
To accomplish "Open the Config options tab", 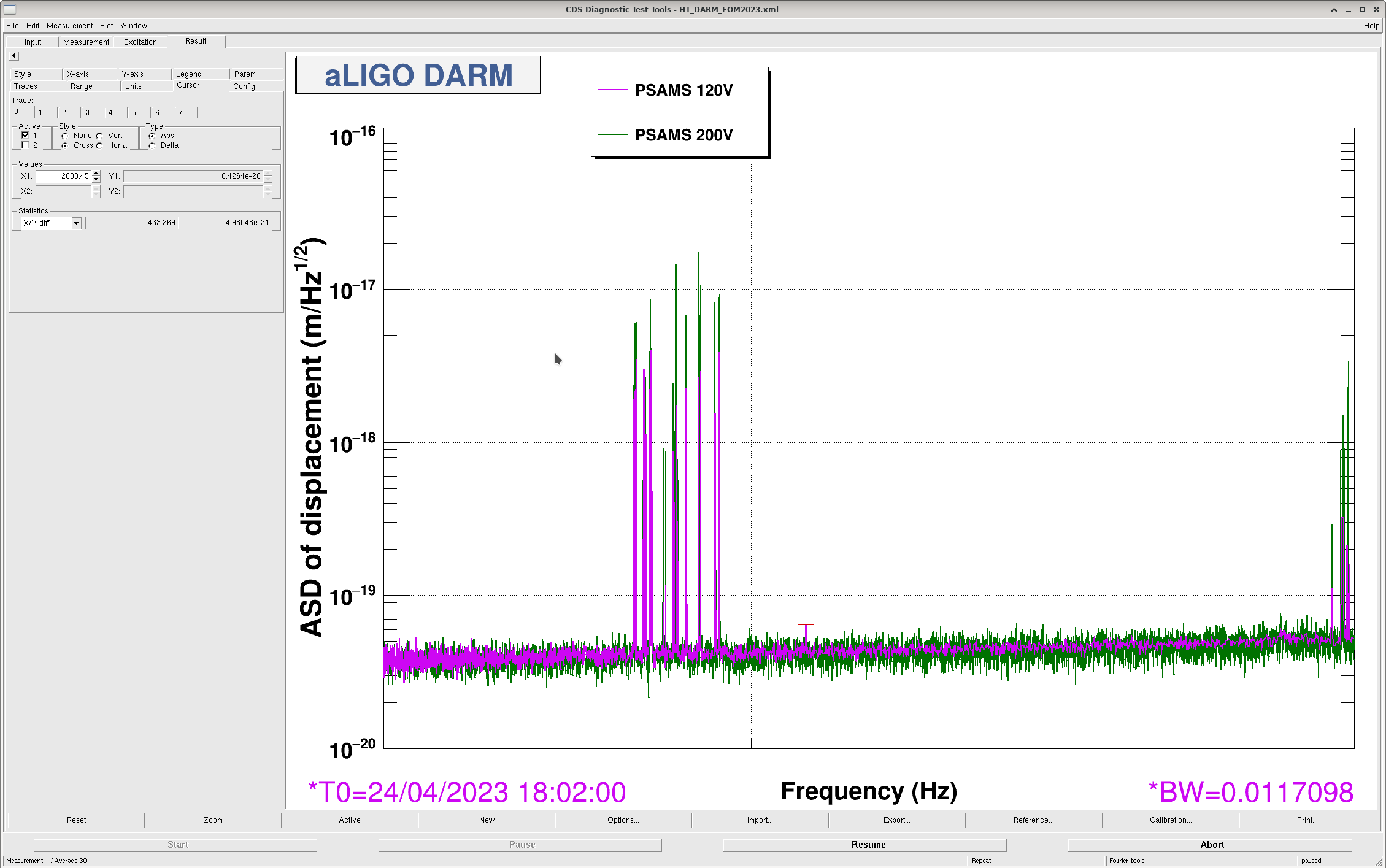I will pos(256,86).
